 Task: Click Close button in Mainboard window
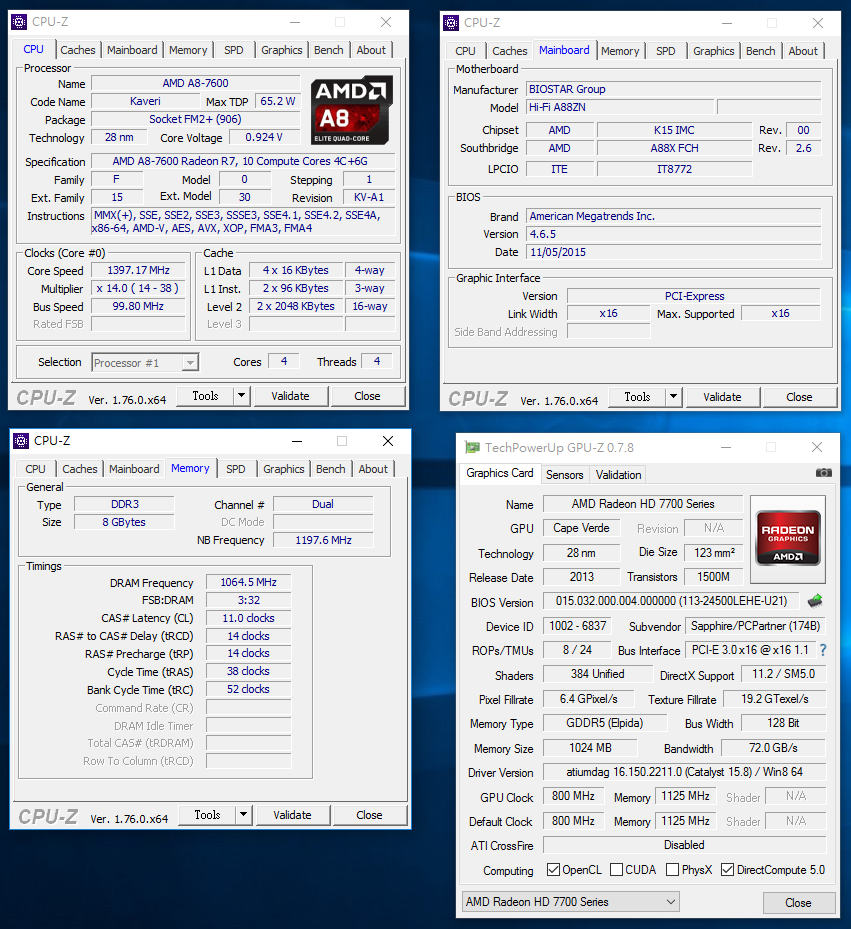point(799,397)
